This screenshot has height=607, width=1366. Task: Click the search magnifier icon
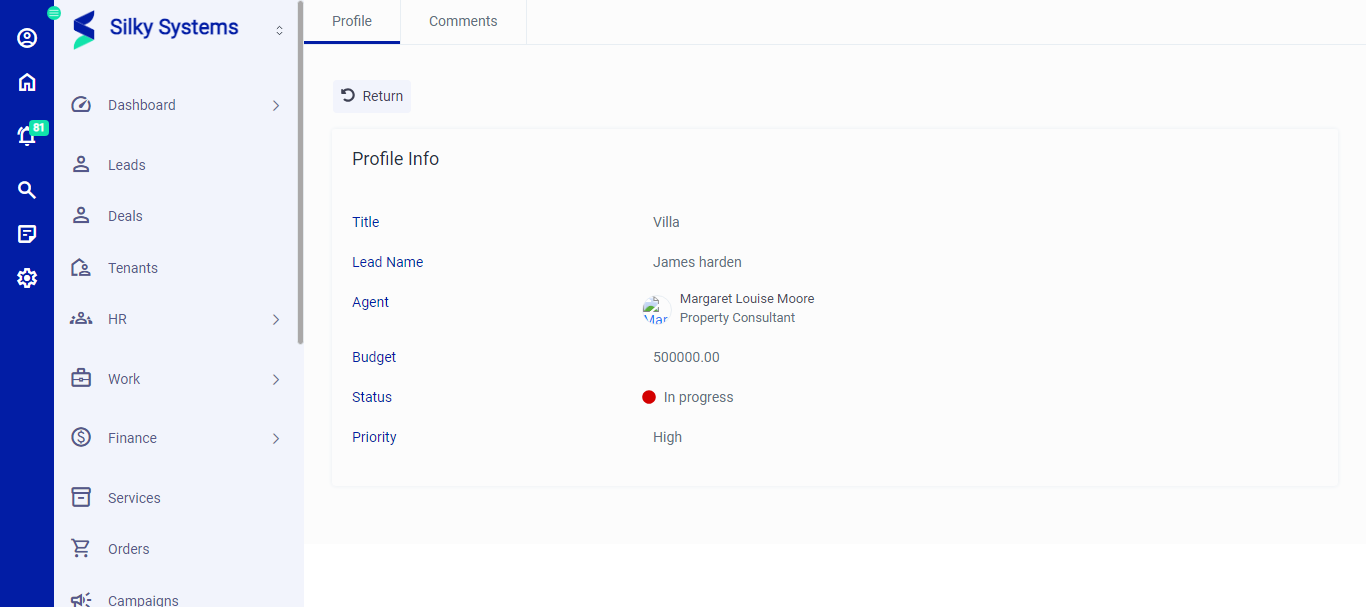pos(27,190)
